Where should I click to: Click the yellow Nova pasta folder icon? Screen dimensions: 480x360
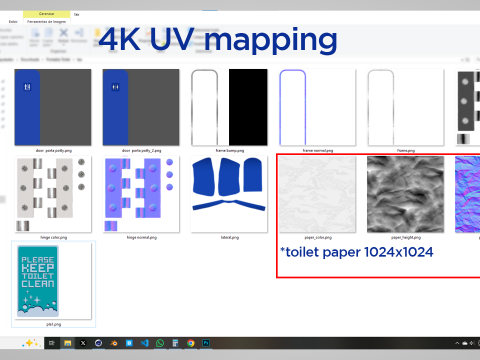98,33
